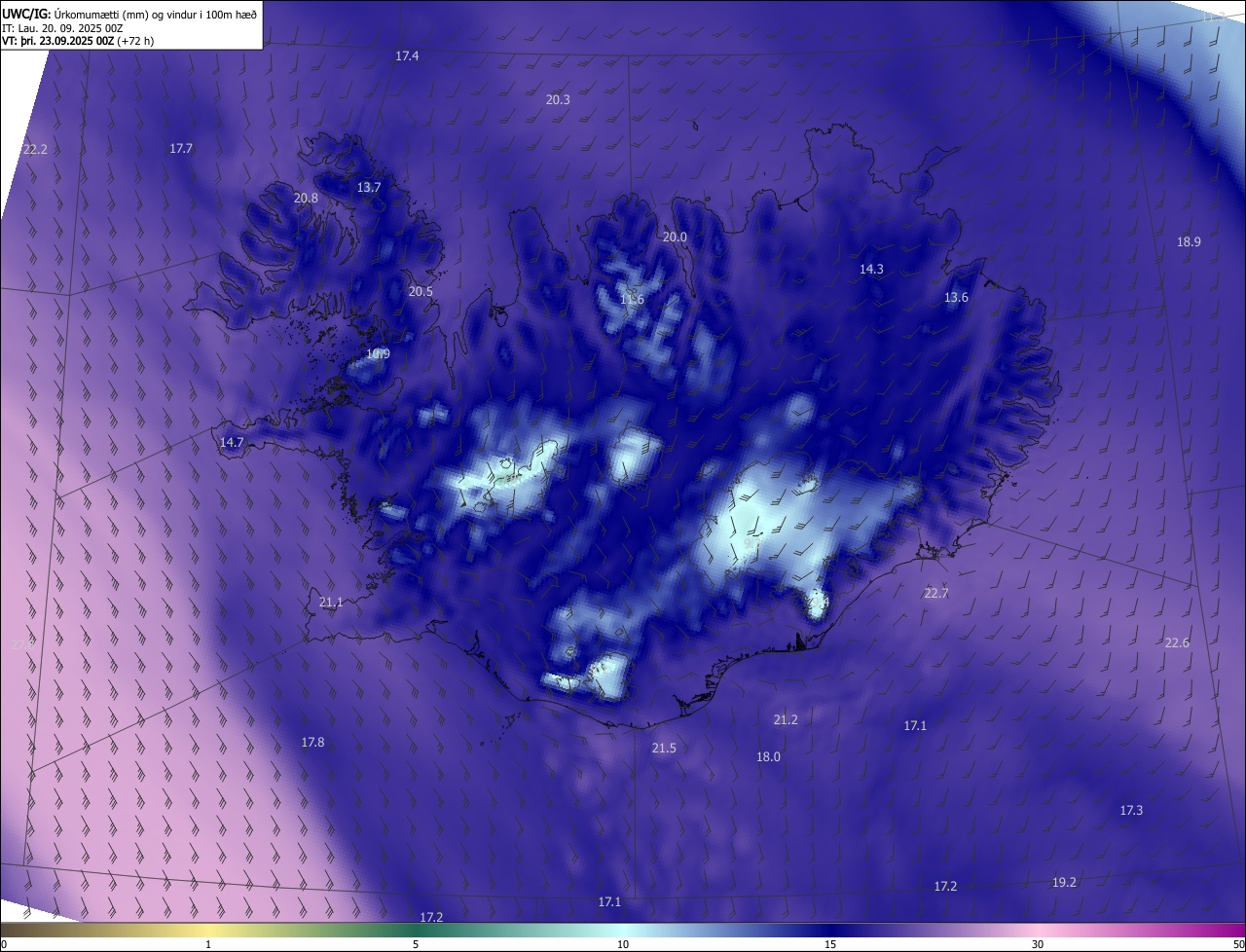
Task: Click the 22.6 value label
Action: 1177,643
